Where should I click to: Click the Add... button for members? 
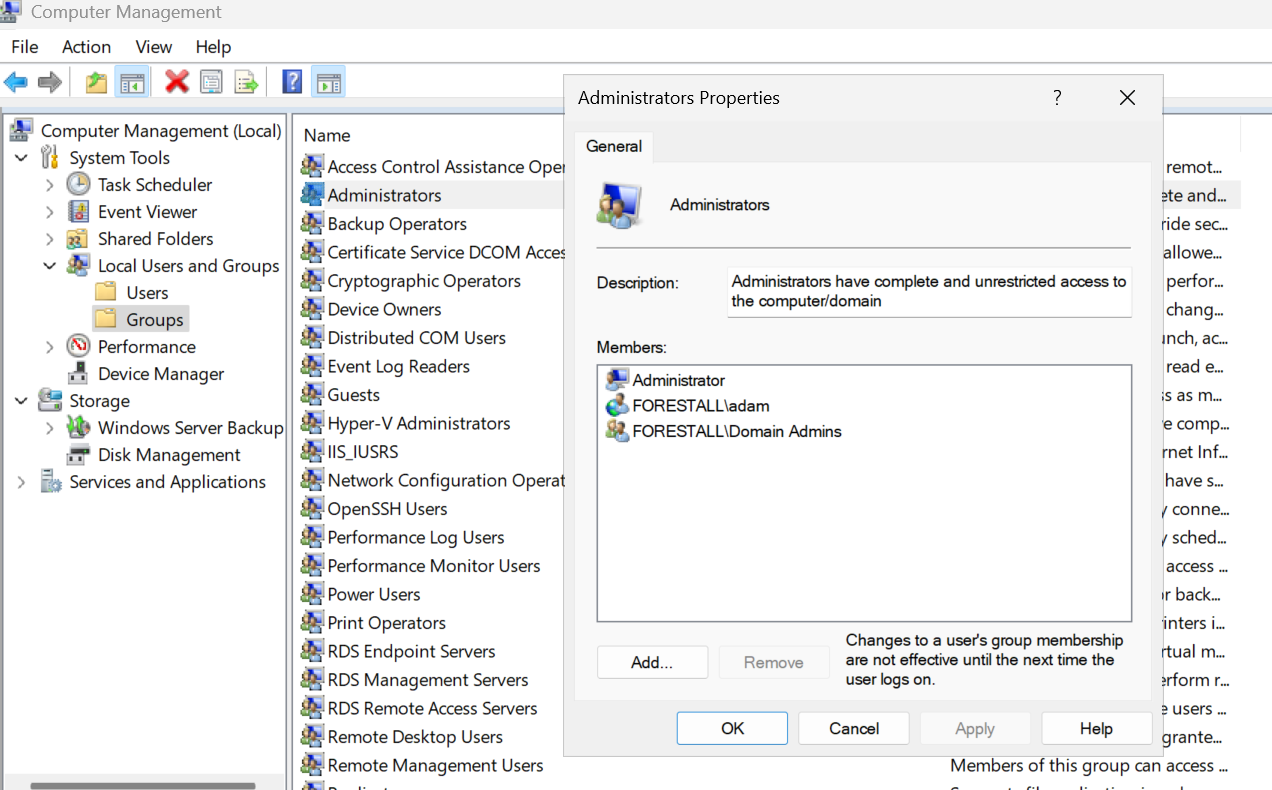pyautogui.click(x=652, y=662)
